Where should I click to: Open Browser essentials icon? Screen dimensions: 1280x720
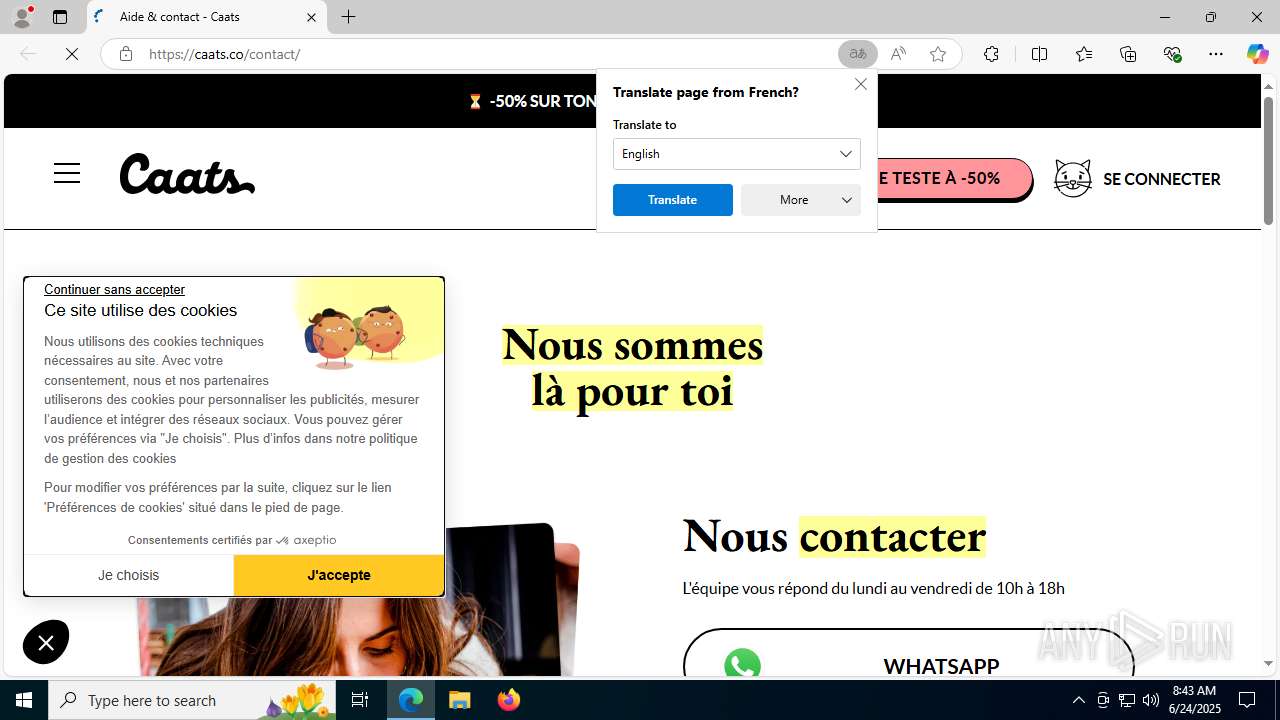[1173, 54]
